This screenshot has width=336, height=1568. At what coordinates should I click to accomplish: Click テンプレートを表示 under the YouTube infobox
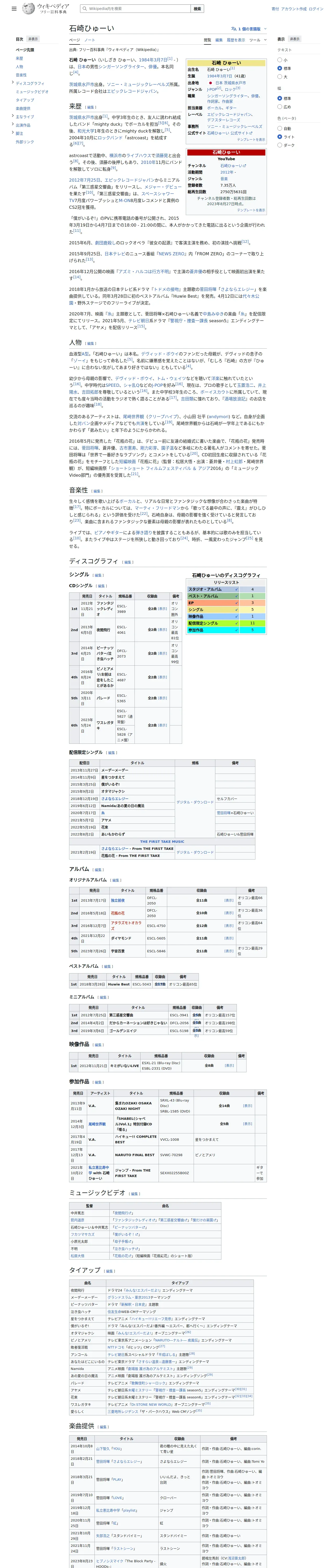[251, 210]
